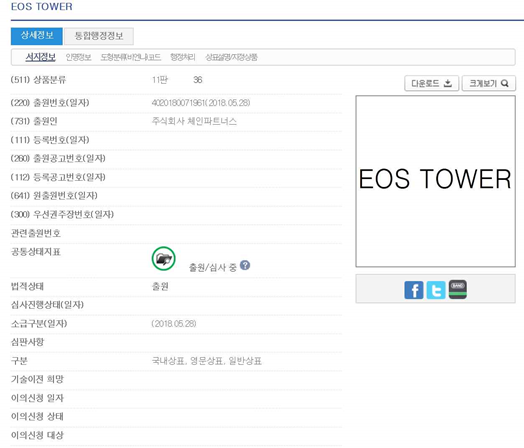Click the 구분 label
The image size is (524, 448).
point(19,361)
